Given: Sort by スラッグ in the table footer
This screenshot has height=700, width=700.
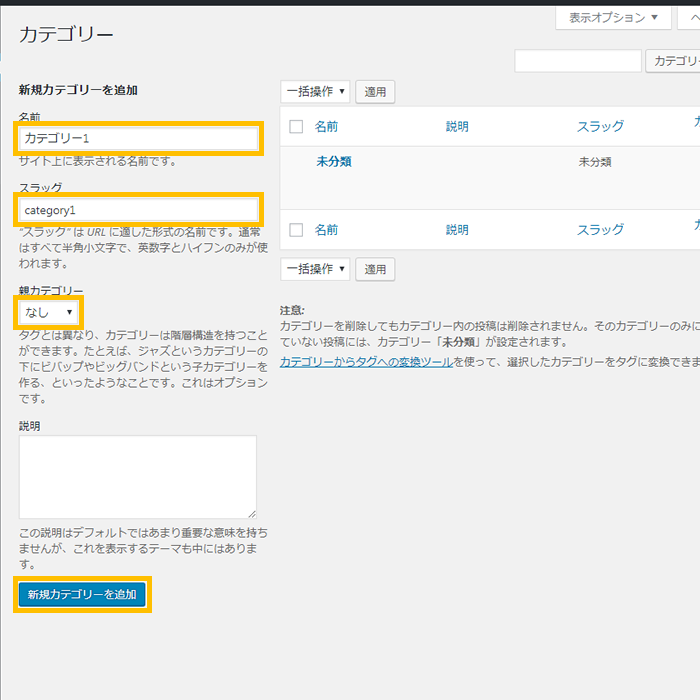Looking at the screenshot, I should (x=600, y=230).
